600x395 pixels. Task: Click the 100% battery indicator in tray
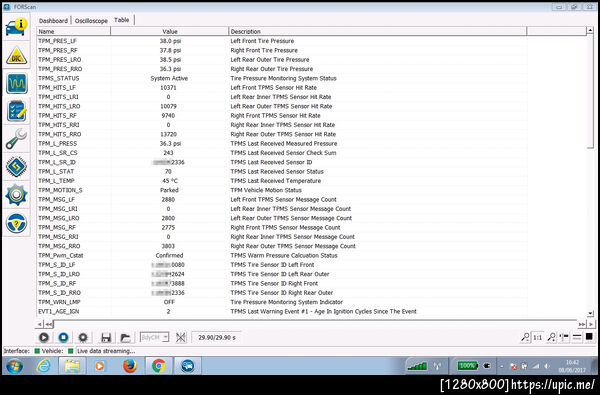[x=467, y=366]
